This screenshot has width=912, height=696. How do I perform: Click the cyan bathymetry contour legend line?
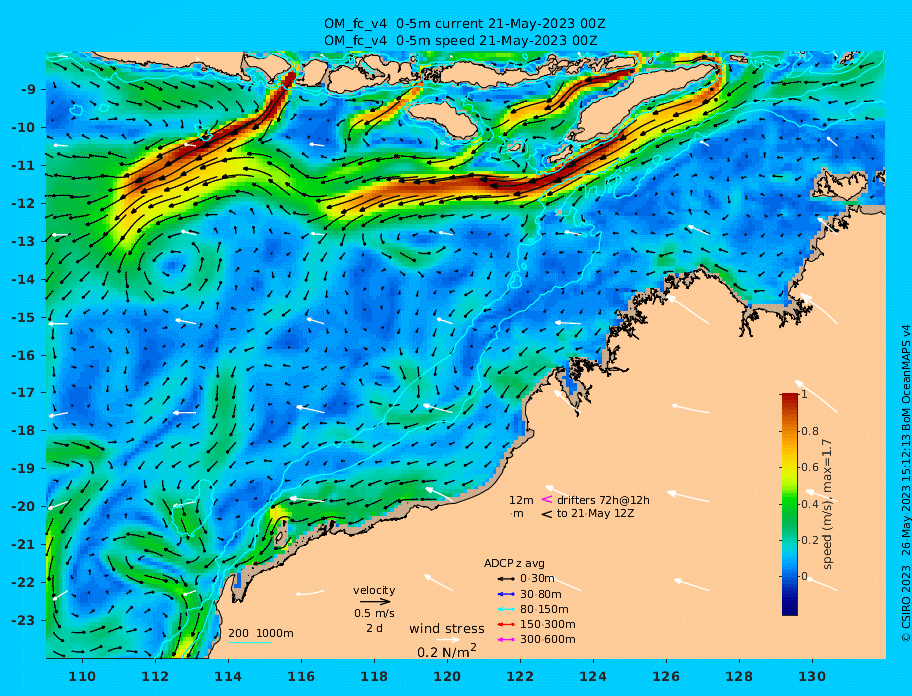point(250,643)
